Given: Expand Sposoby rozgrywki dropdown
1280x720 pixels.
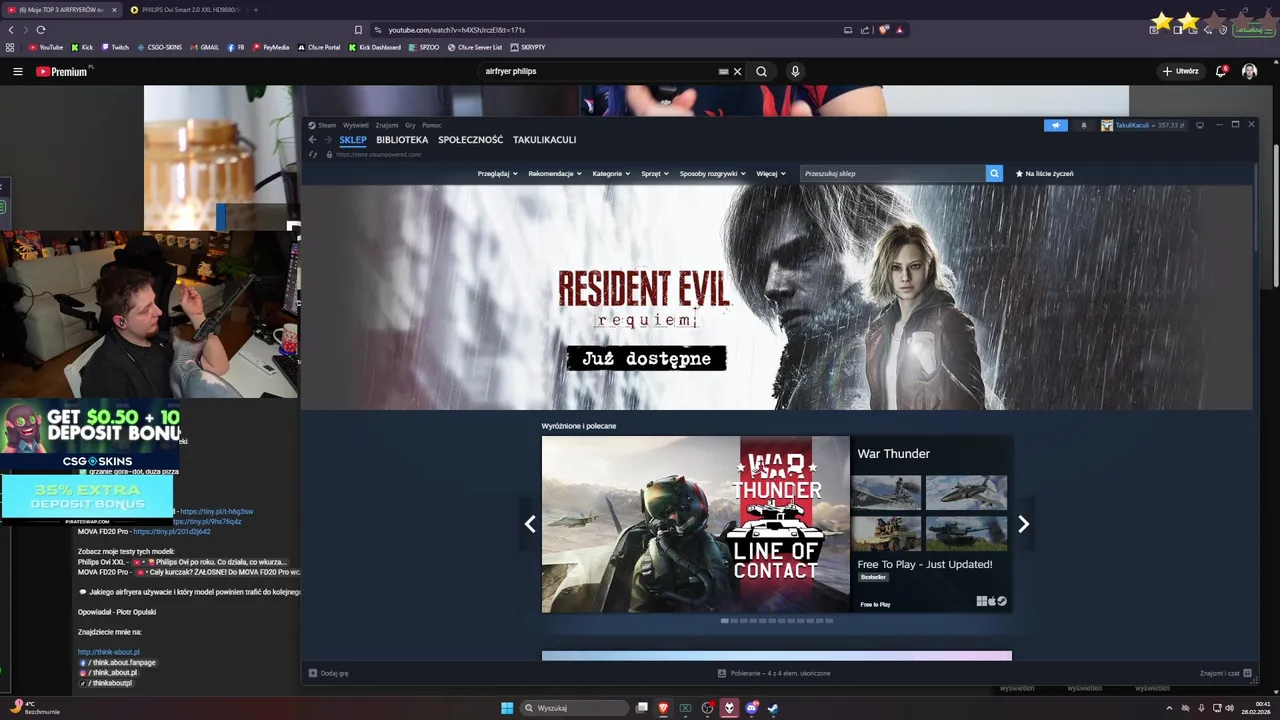Looking at the screenshot, I should click(712, 173).
